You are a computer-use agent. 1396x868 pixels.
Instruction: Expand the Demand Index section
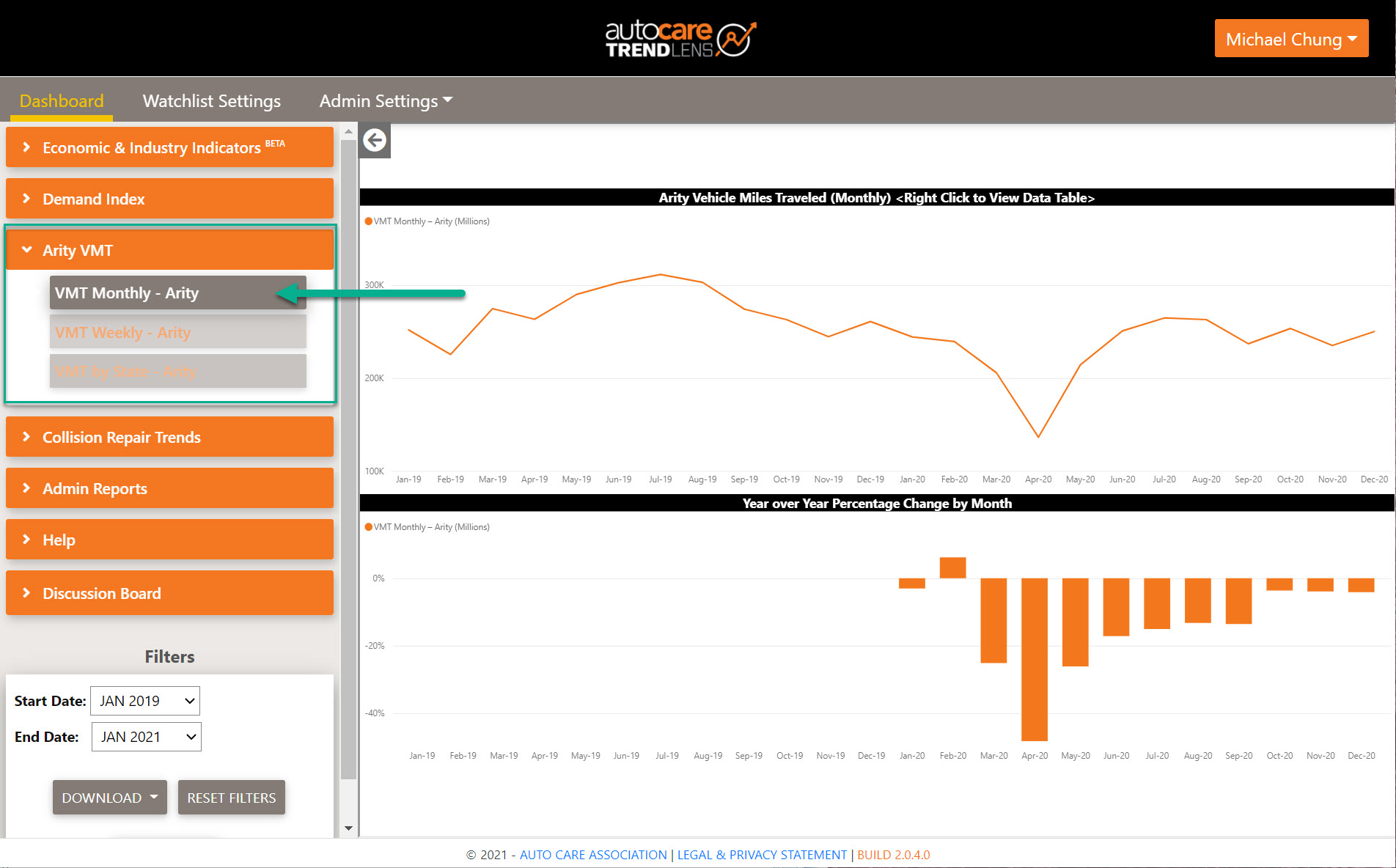tap(169, 199)
